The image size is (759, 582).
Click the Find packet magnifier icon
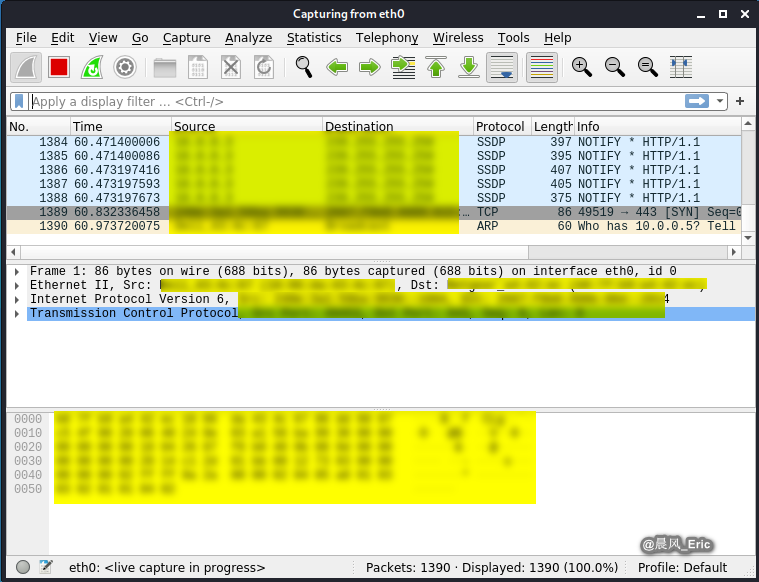click(304, 67)
